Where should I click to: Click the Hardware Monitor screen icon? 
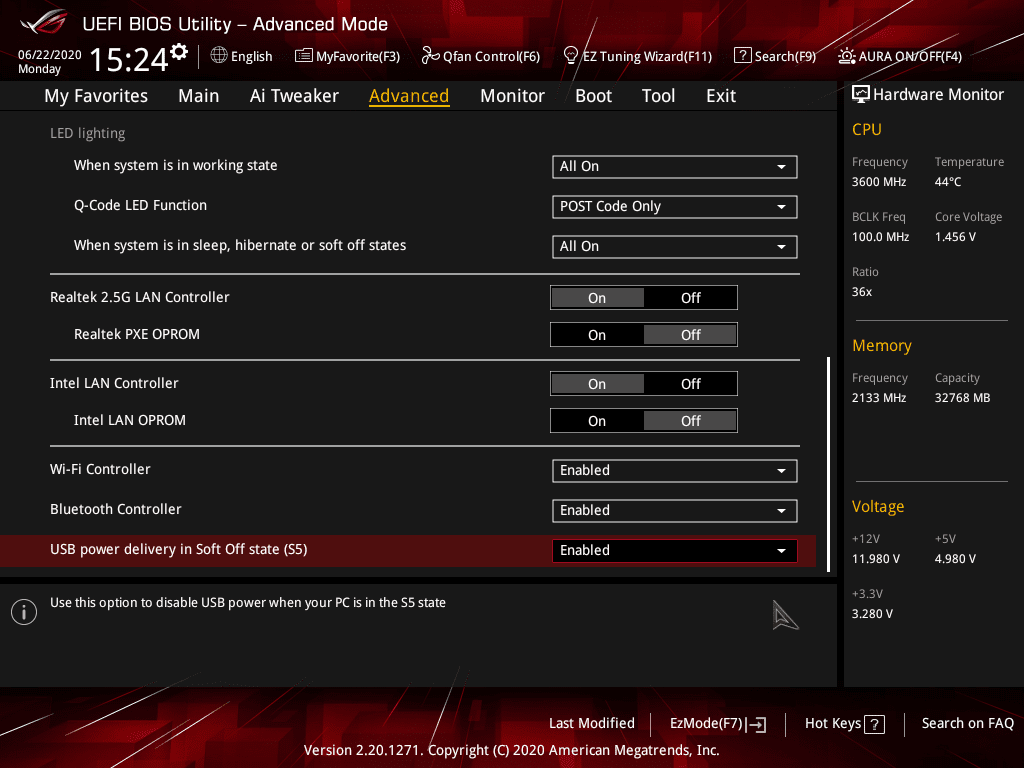(861, 95)
